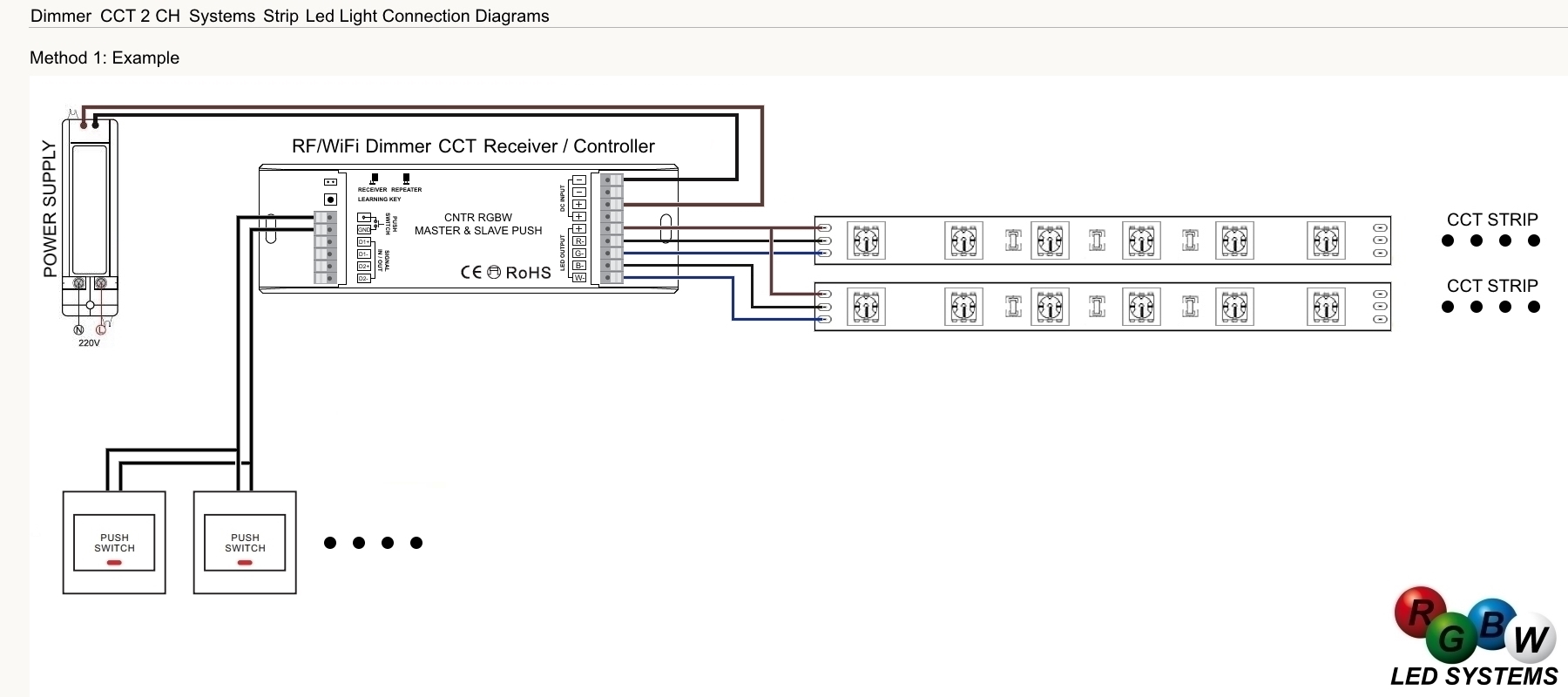Click the REPEATER jumper icon

[x=406, y=179]
